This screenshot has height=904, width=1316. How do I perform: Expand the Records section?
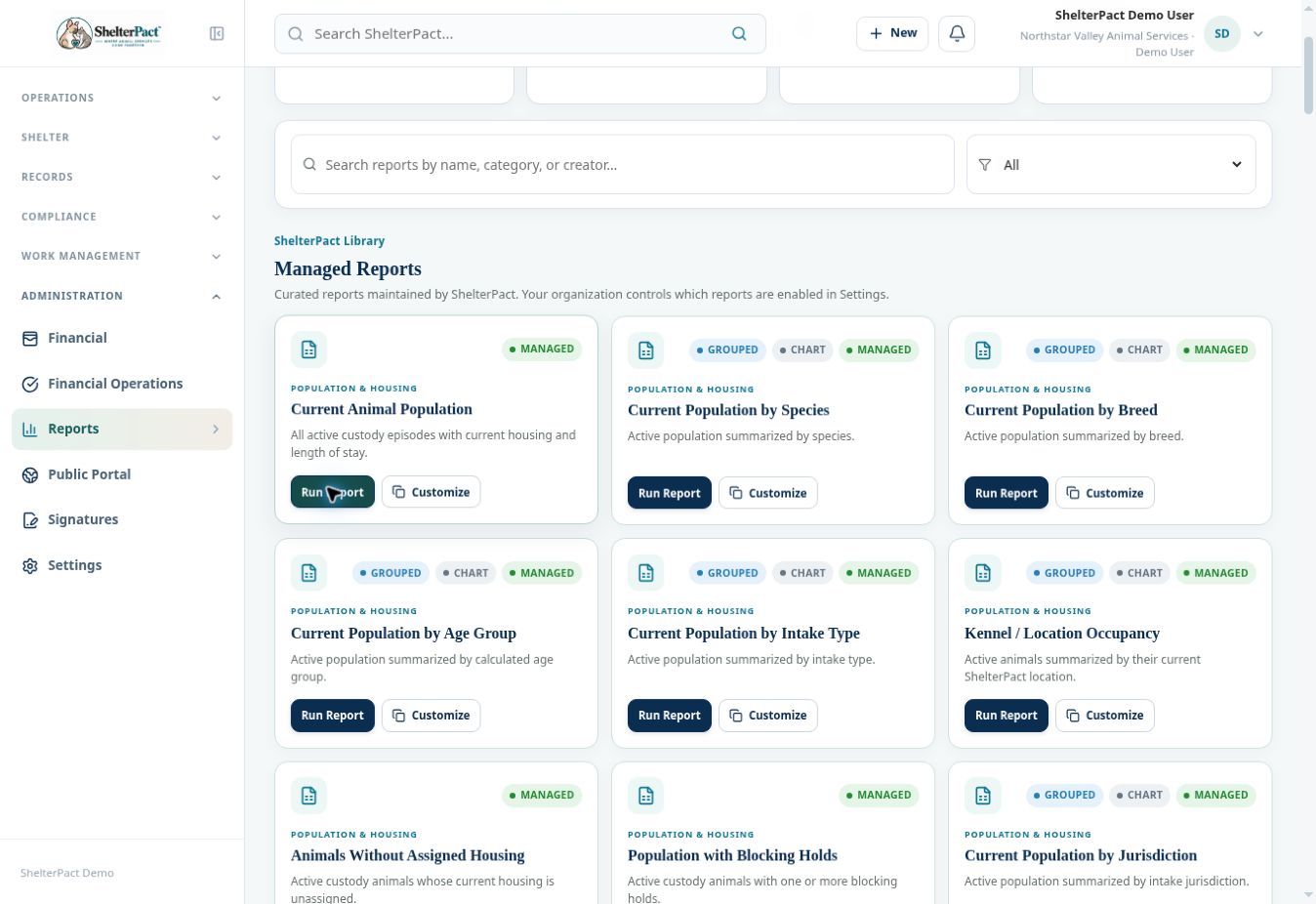point(122,178)
